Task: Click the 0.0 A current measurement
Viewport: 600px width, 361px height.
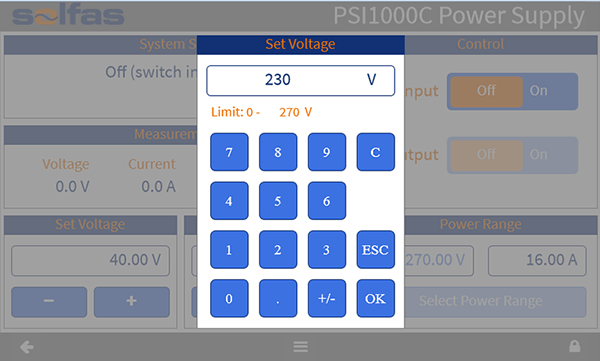Action: coord(158,187)
